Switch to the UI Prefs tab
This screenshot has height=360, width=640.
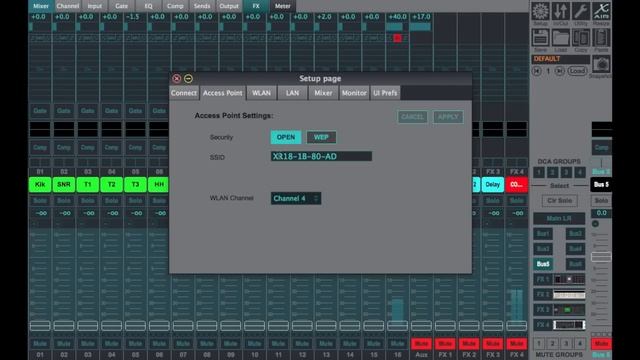click(385, 93)
